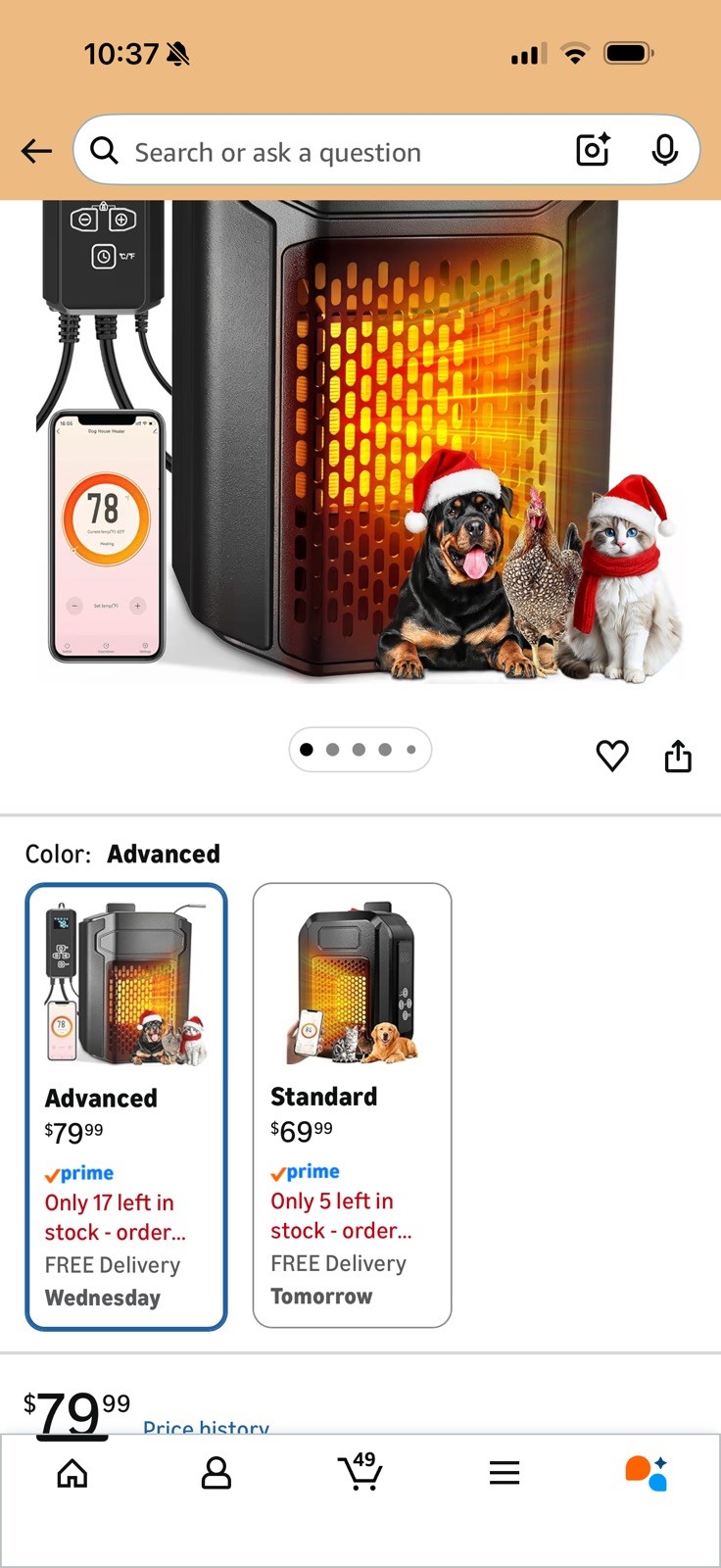Open the Rufus AI assistant icon
This screenshot has height=1568, width=721.
(647, 1473)
